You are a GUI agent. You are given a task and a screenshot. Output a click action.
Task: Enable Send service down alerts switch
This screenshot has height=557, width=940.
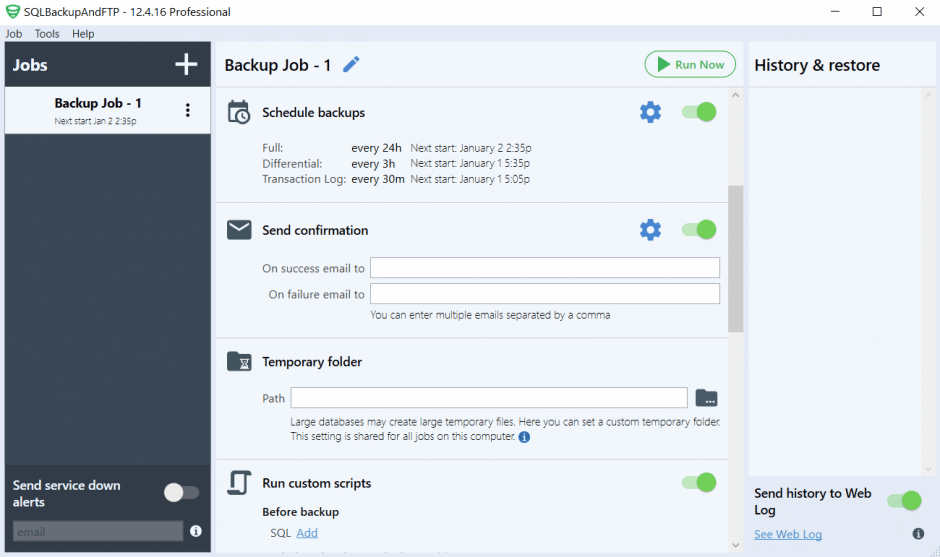pyautogui.click(x=181, y=492)
